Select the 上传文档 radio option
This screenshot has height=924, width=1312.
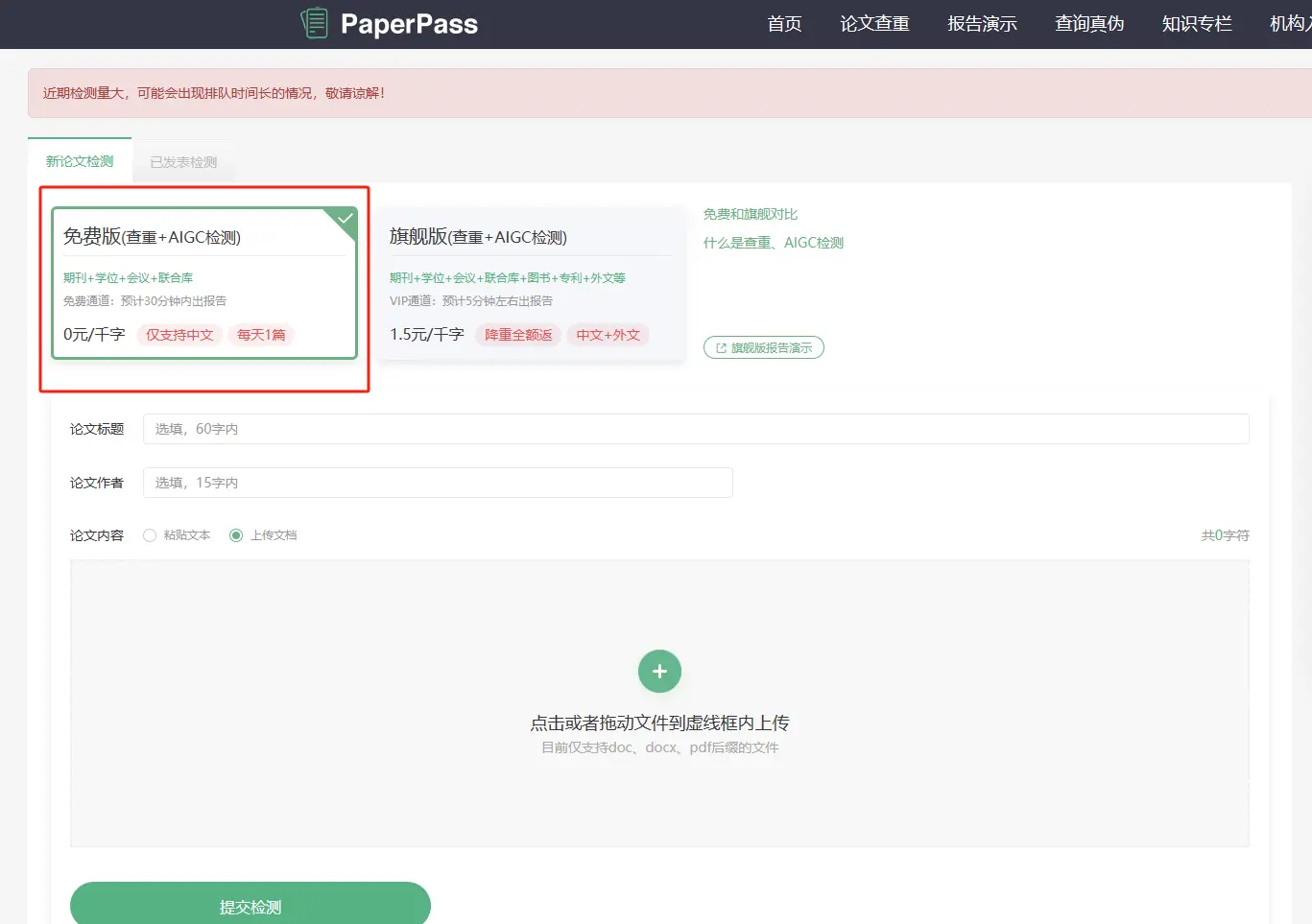point(236,535)
